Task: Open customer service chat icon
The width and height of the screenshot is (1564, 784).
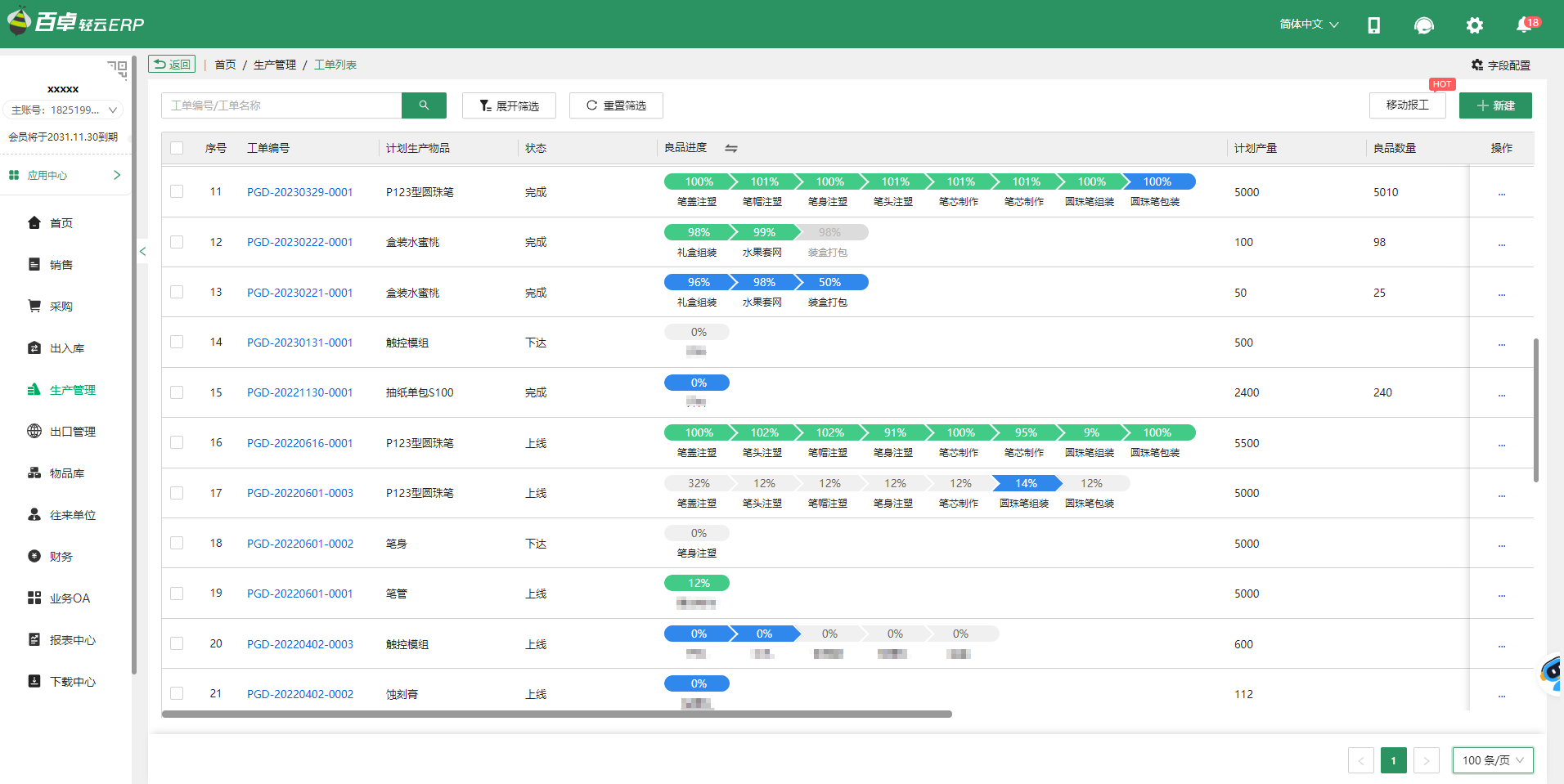Action: (1424, 25)
